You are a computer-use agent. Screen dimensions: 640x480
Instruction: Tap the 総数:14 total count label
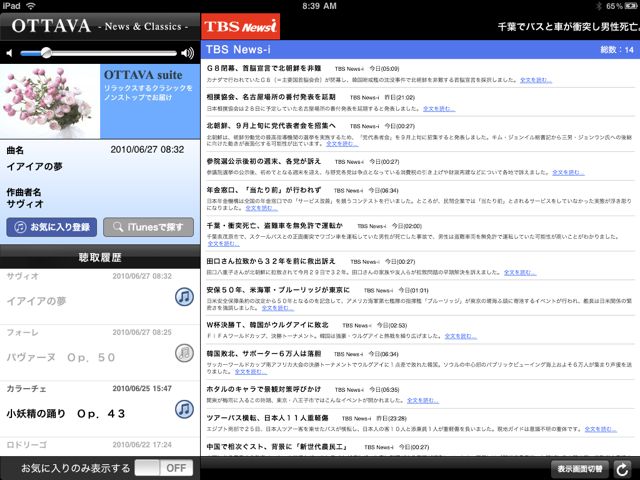[x=617, y=50]
